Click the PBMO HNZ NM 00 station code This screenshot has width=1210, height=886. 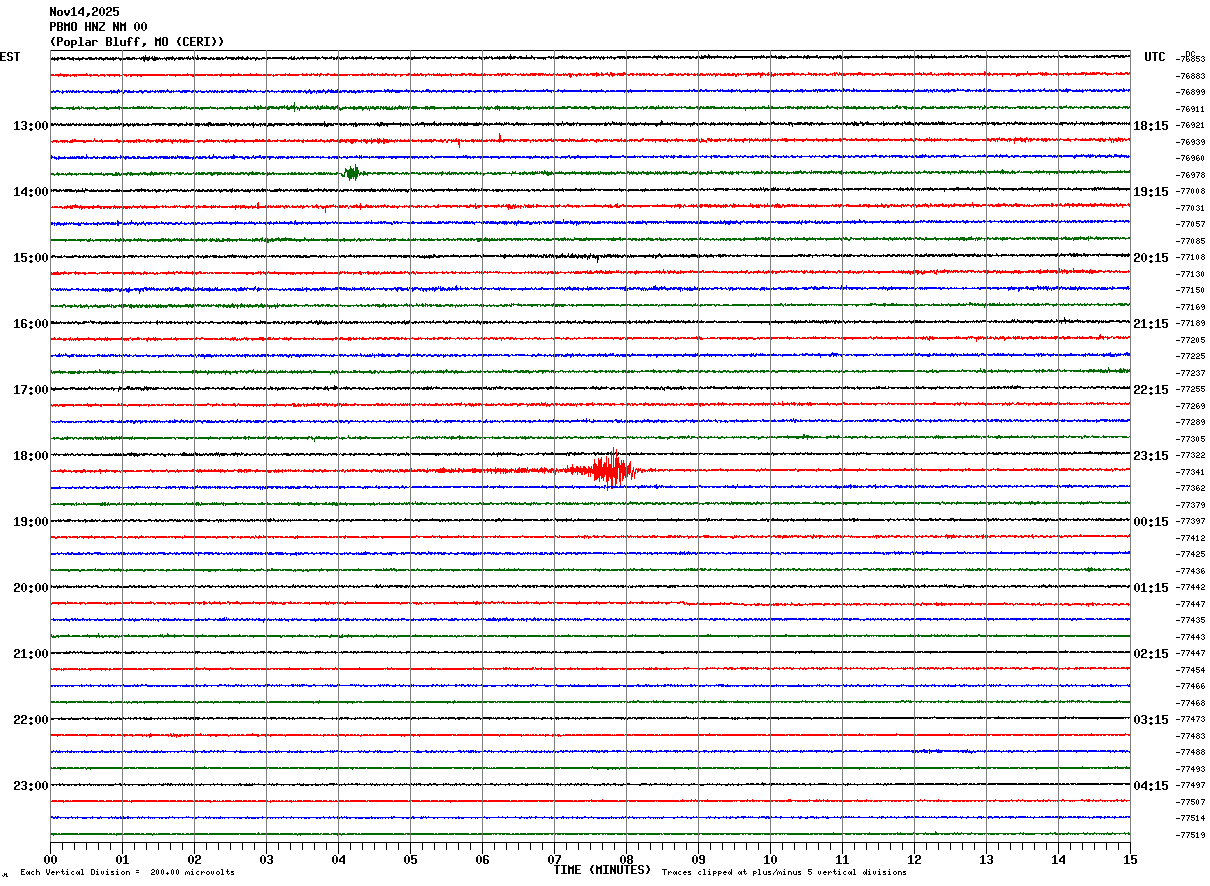click(x=98, y=27)
